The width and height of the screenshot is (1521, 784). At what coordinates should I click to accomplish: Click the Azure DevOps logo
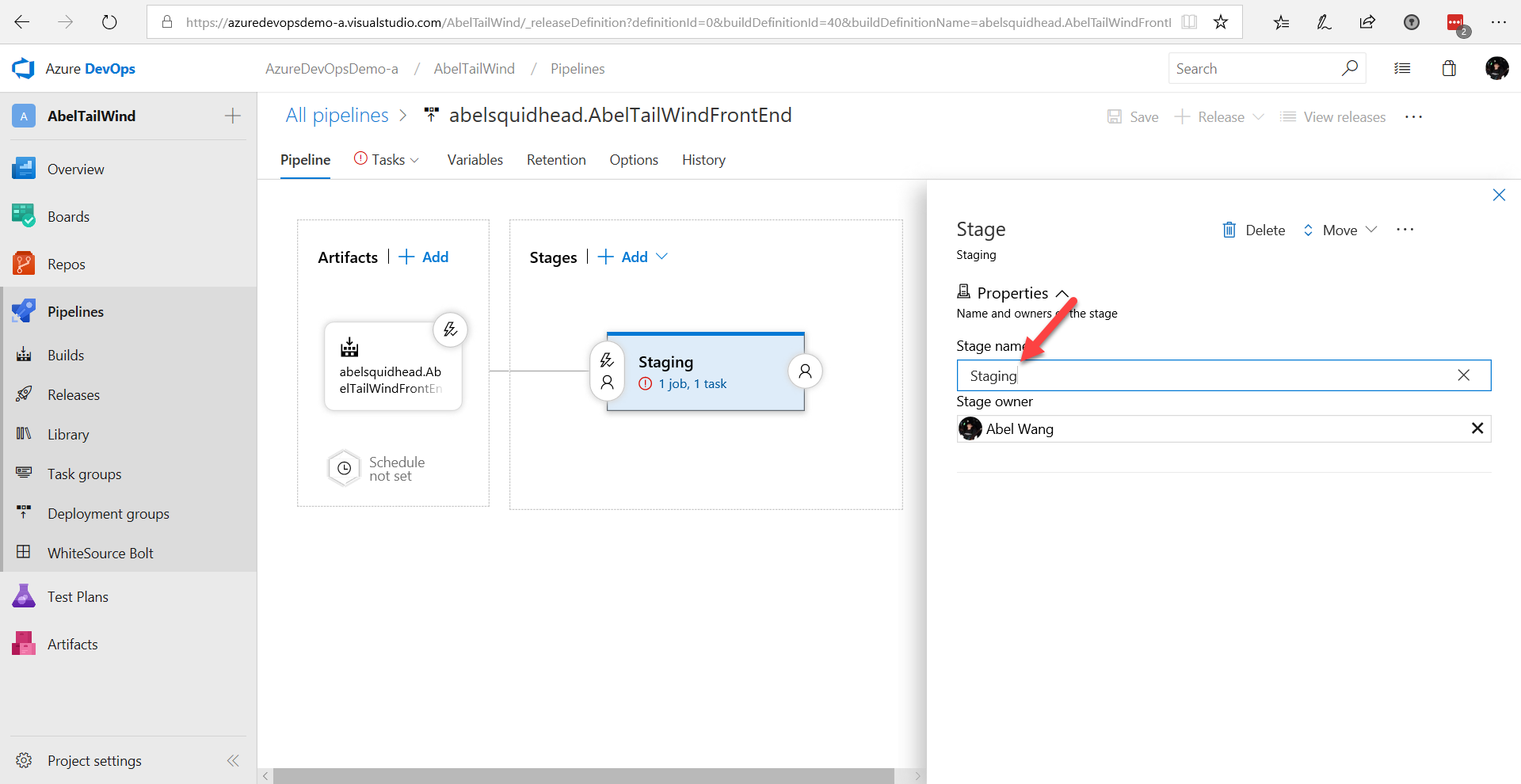coord(24,69)
